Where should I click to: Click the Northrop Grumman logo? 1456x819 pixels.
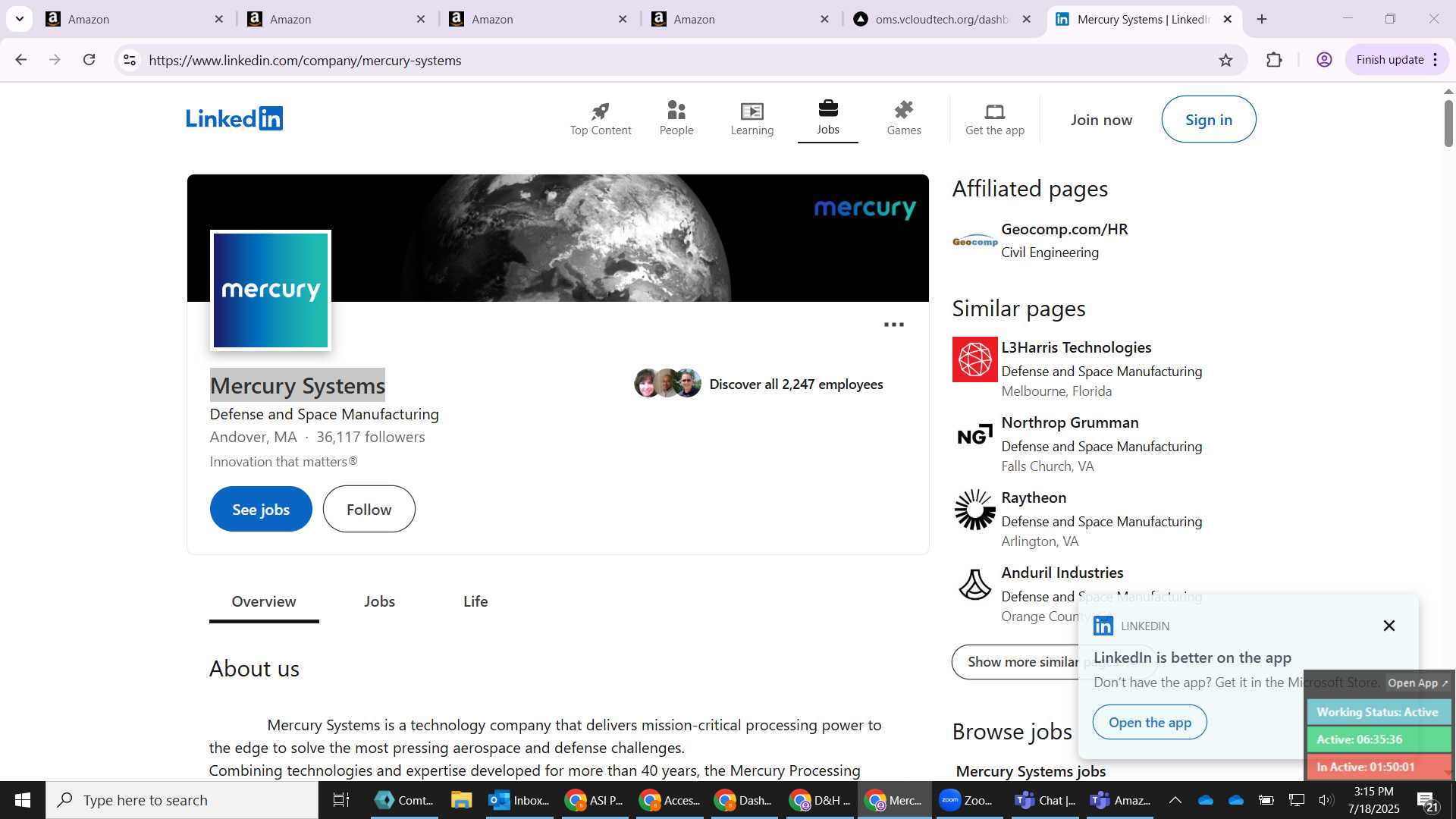(x=975, y=435)
